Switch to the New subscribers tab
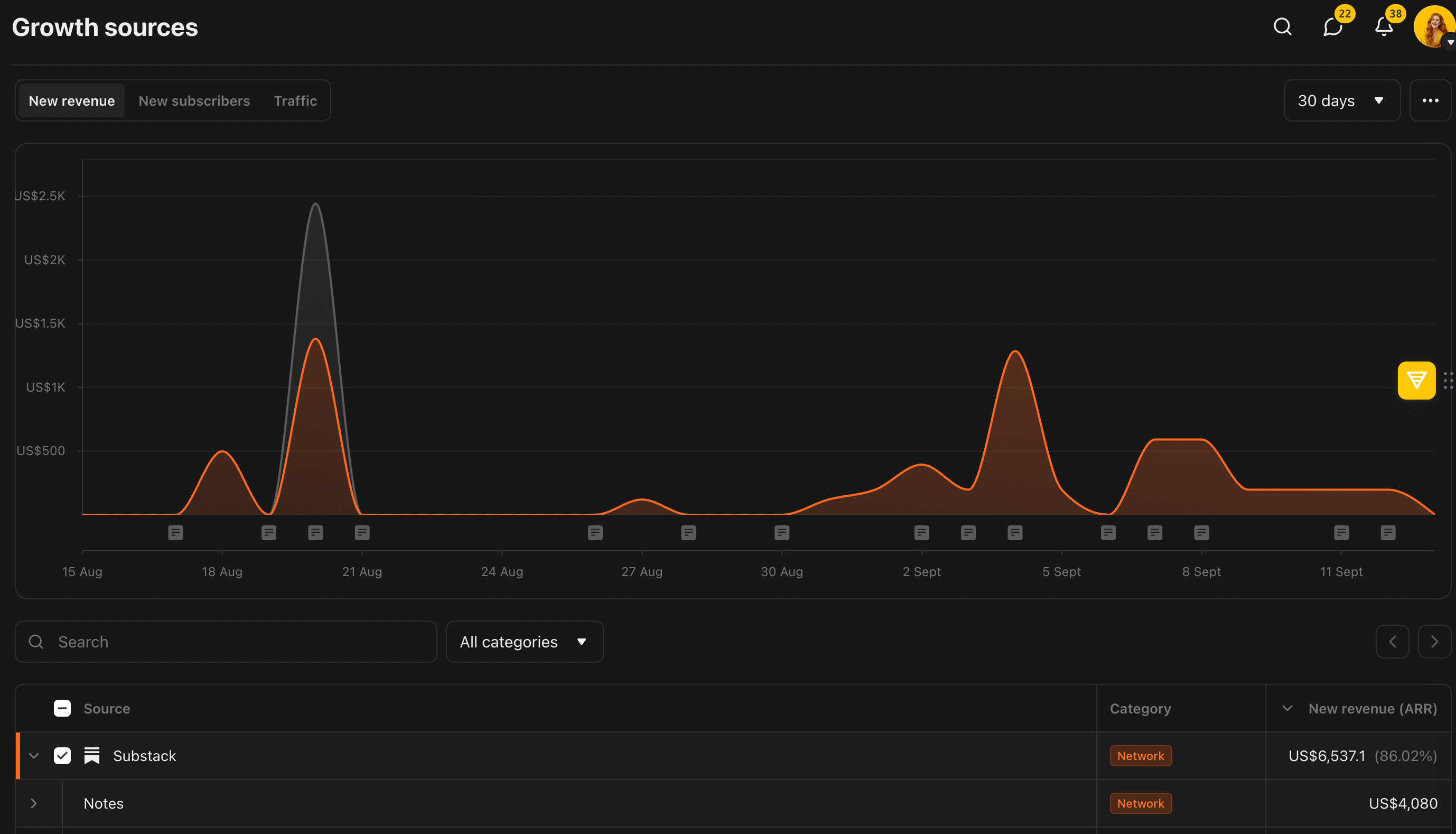The image size is (1456, 834). 194,101
